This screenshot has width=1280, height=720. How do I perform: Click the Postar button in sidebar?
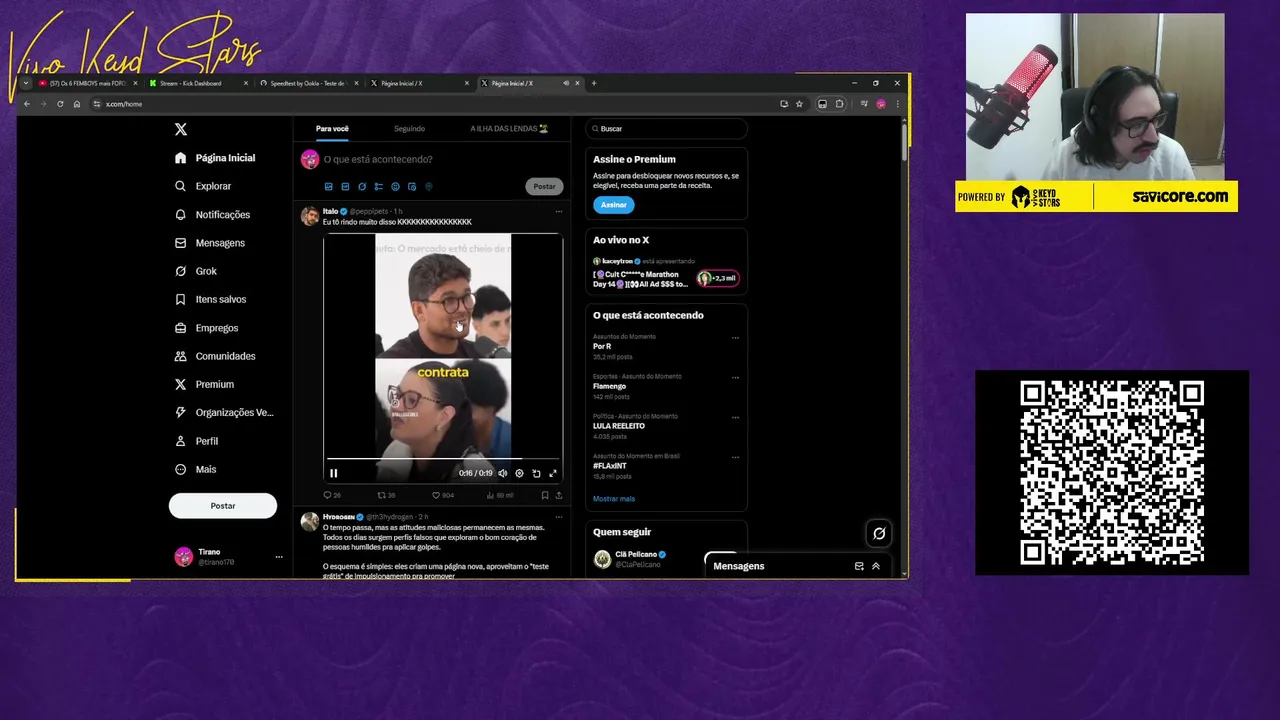point(223,506)
